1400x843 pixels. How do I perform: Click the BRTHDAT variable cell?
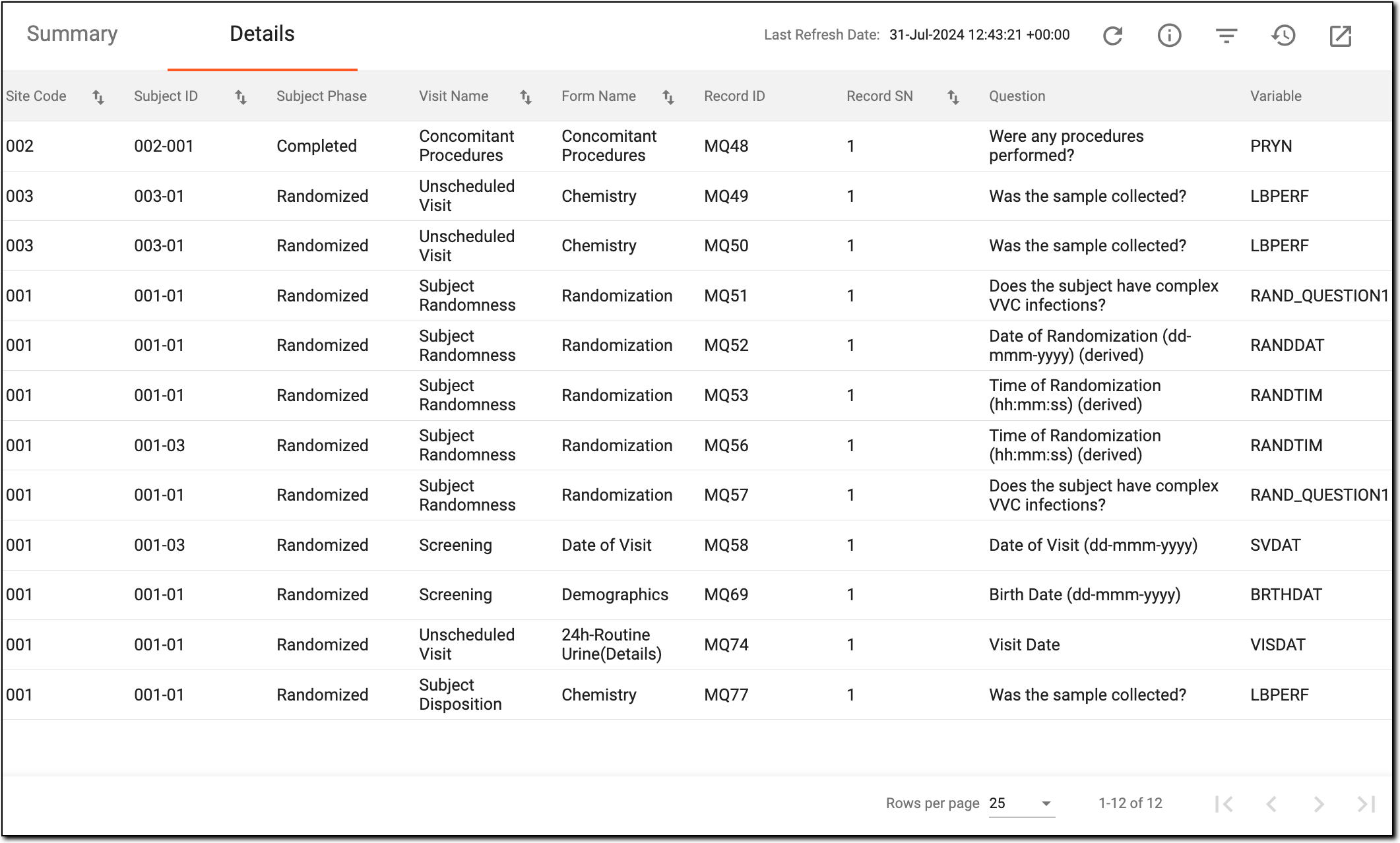pyautogui.click(x=1286, y=594)
